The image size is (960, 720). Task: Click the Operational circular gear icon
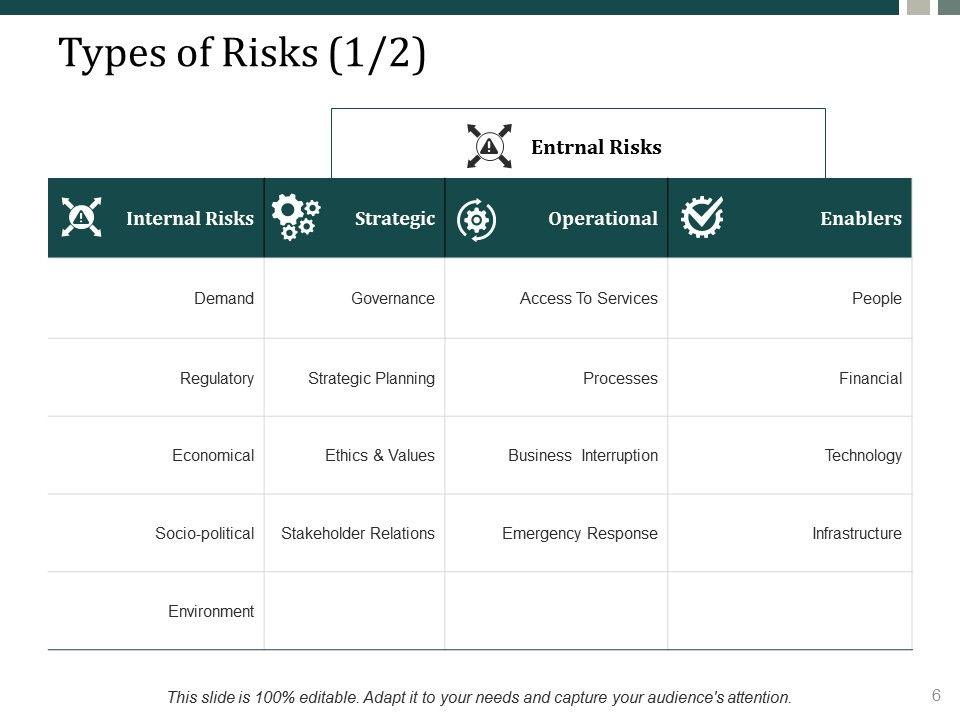coord(476,219)
